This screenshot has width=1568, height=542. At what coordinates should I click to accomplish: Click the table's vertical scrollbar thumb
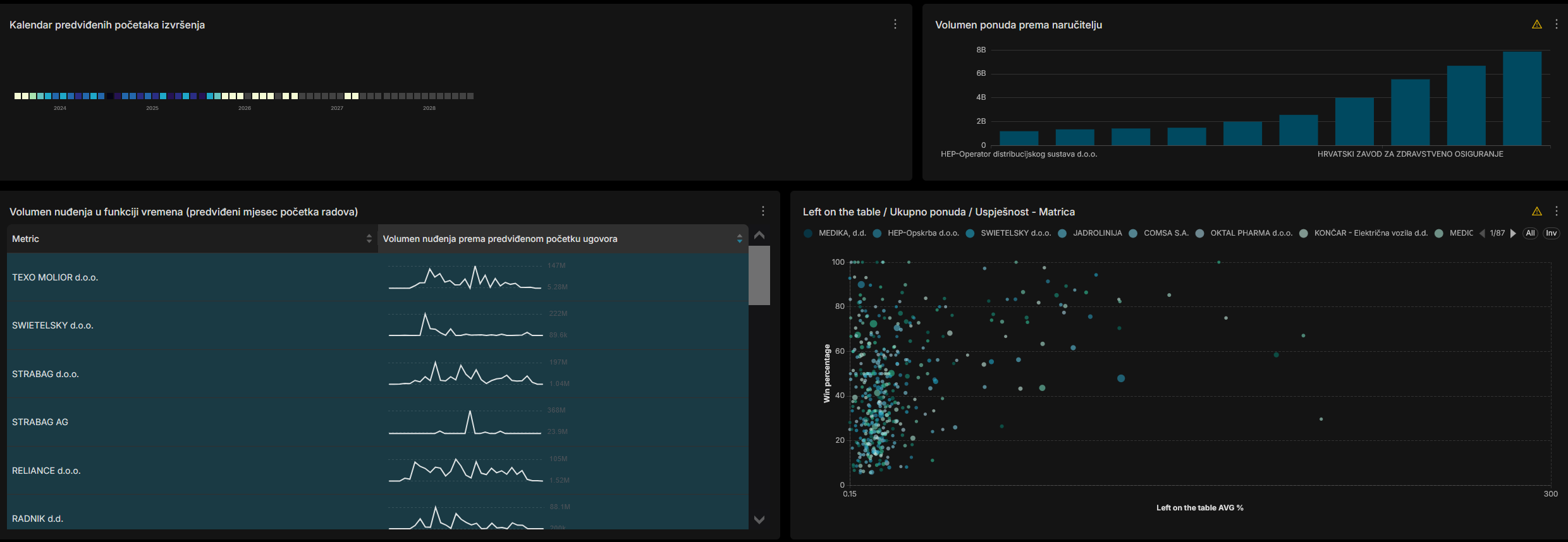pos(759,275)
